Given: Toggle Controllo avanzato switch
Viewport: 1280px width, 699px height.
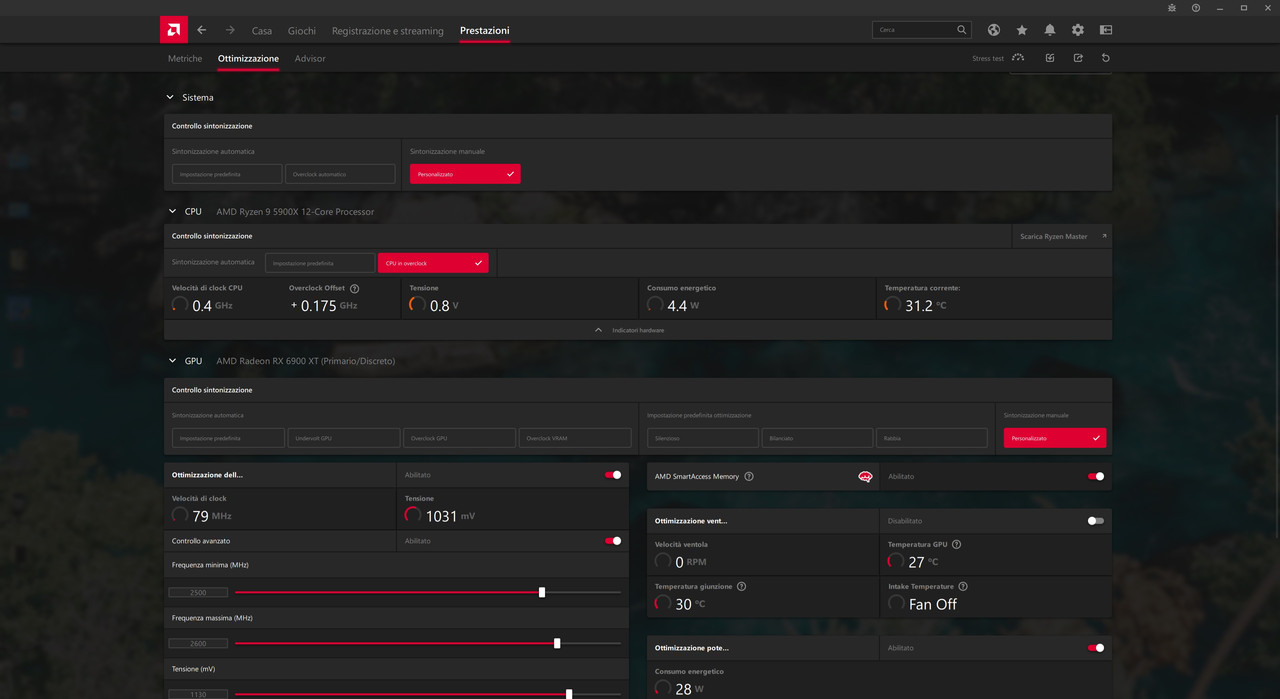Looking at the screenshot, I should tap(613, 541).
